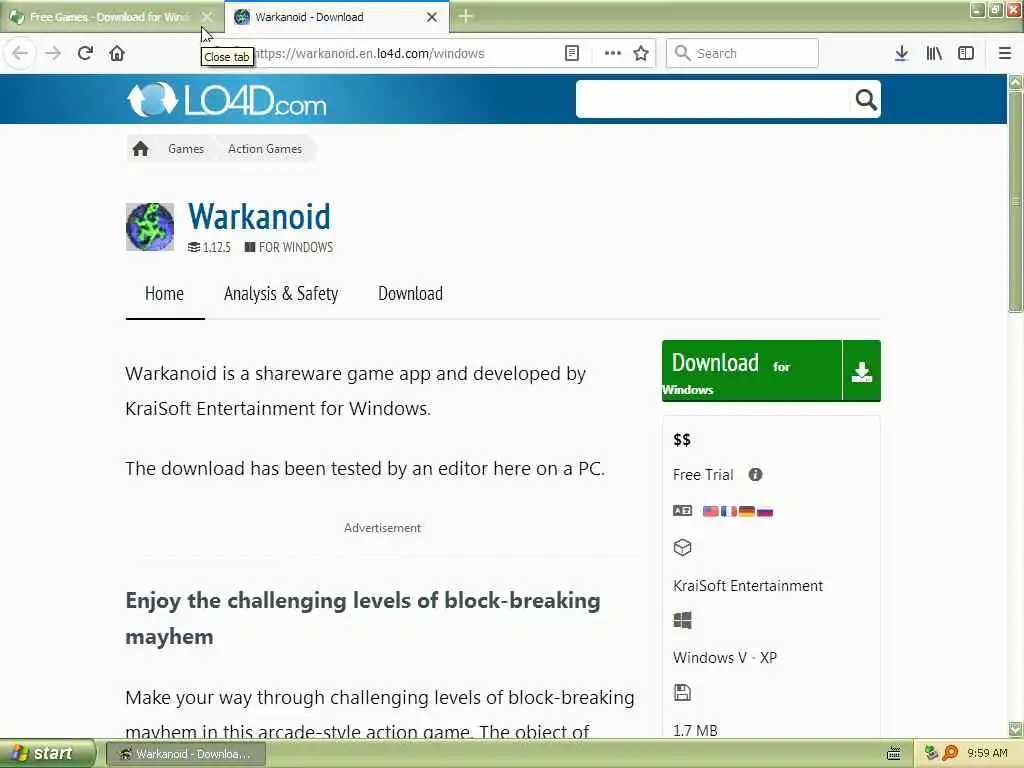Click the site search magnifier button

(865, 99)
